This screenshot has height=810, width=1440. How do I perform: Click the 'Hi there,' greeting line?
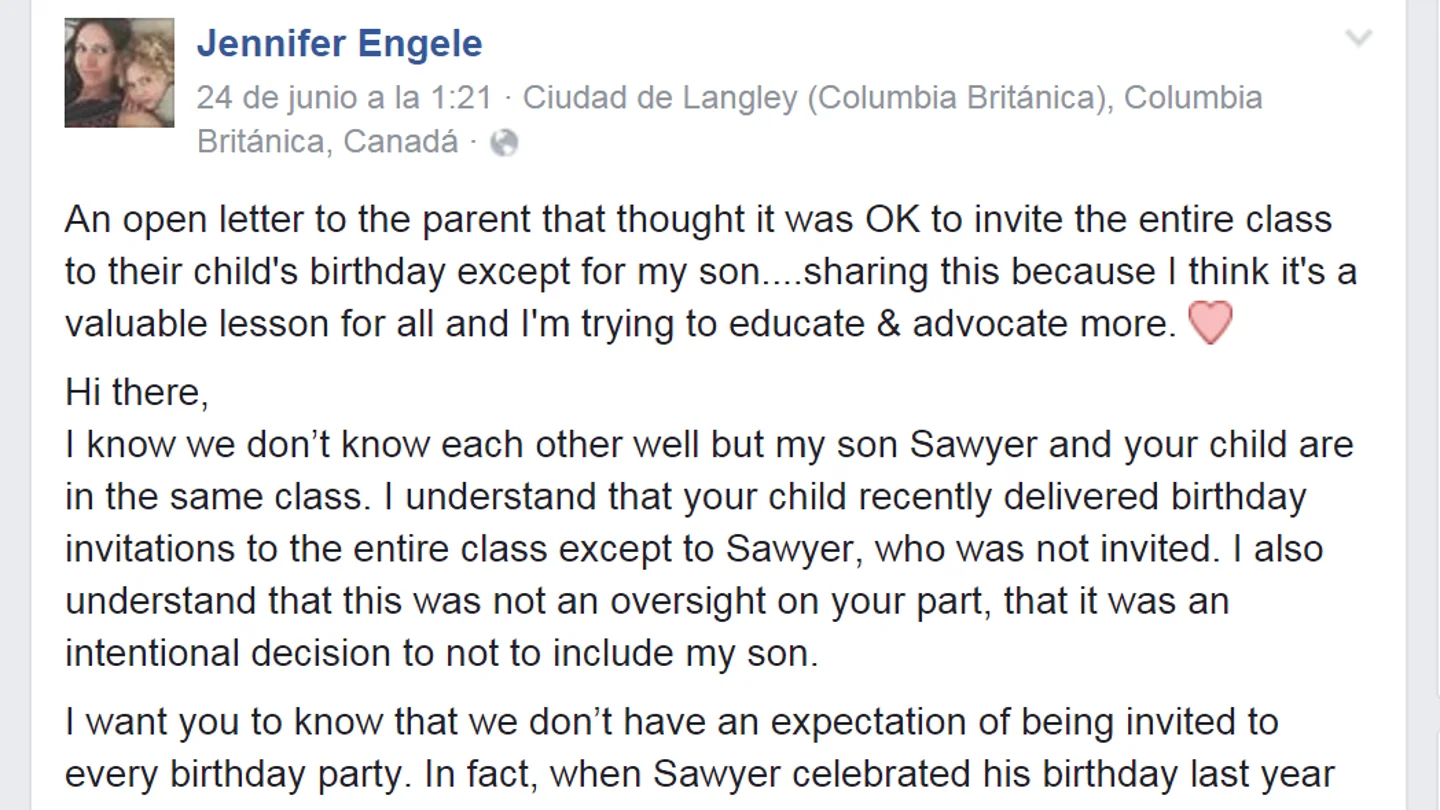[x=137, y=392]
